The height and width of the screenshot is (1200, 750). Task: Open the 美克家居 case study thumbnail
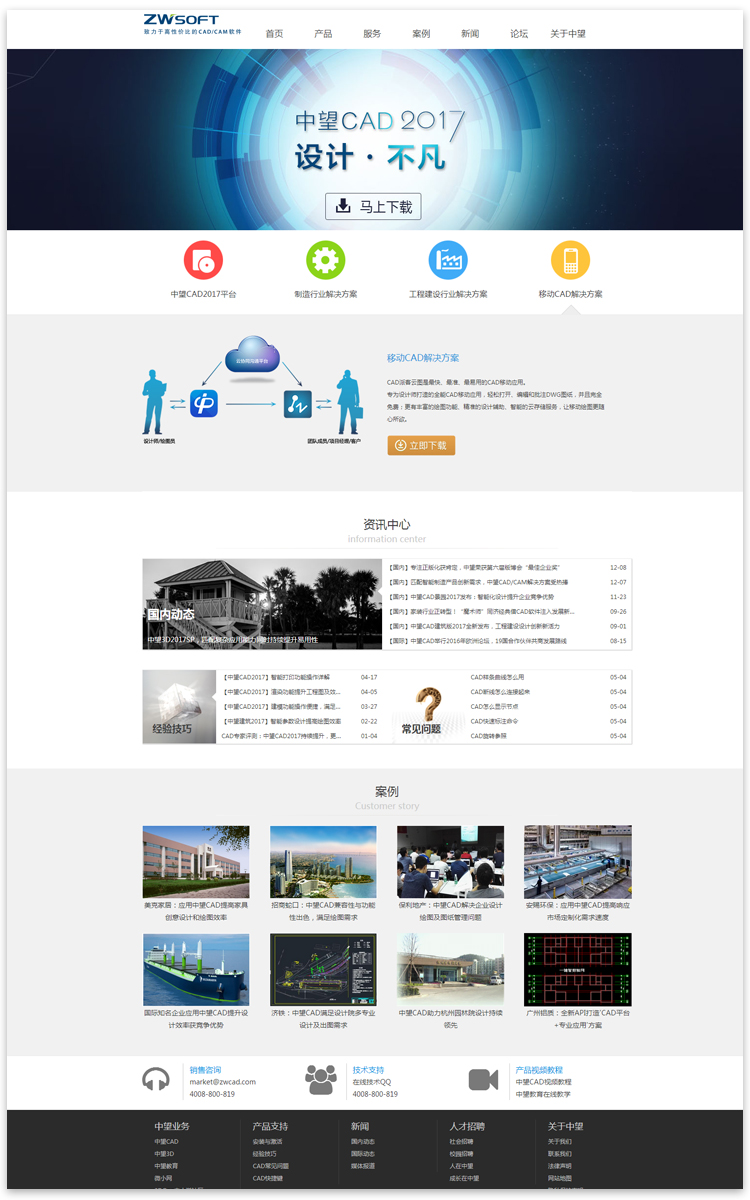pyautogui.click(x=196, y=862)
